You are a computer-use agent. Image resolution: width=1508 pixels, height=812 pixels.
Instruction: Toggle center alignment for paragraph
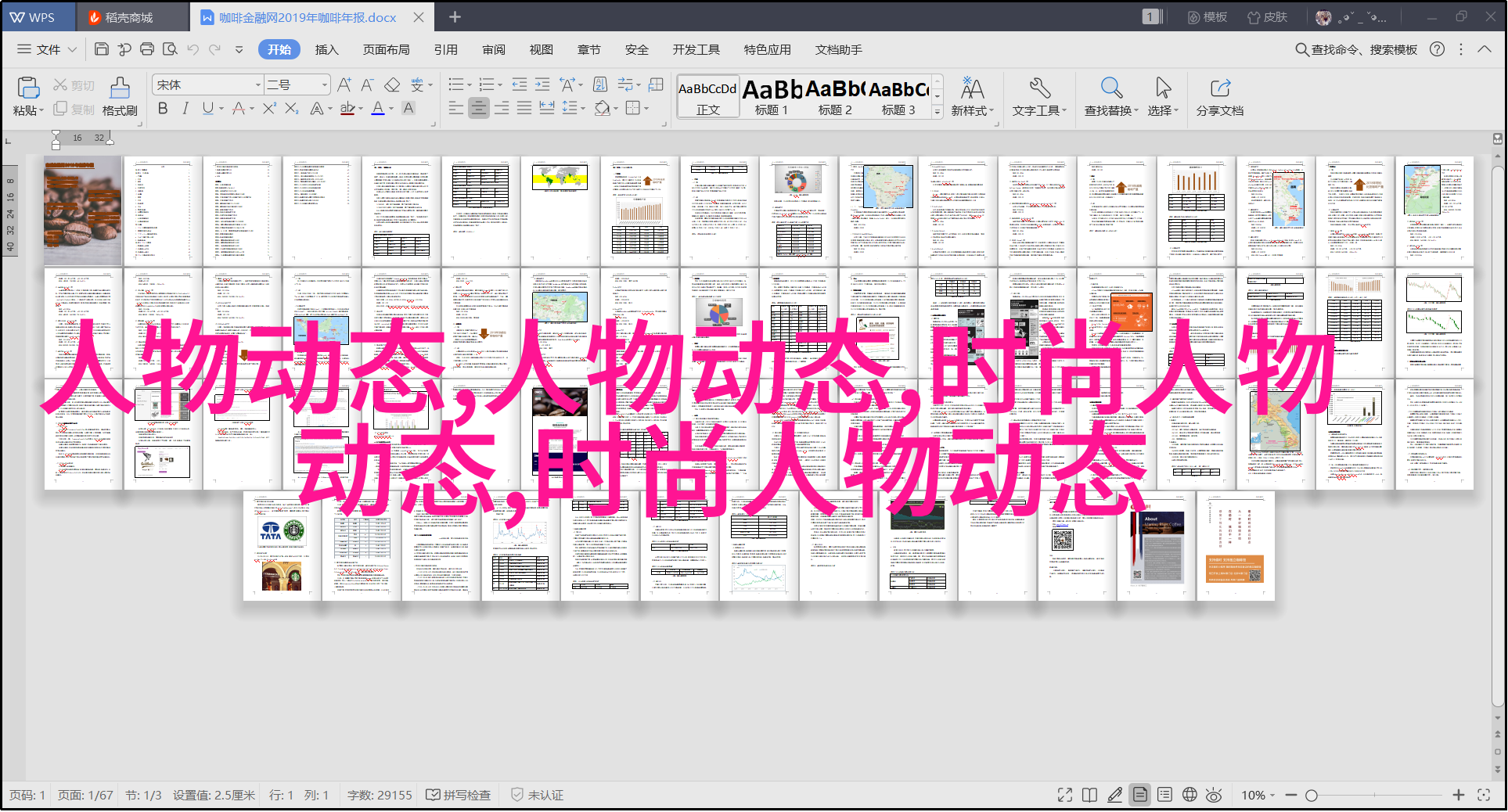479,109
